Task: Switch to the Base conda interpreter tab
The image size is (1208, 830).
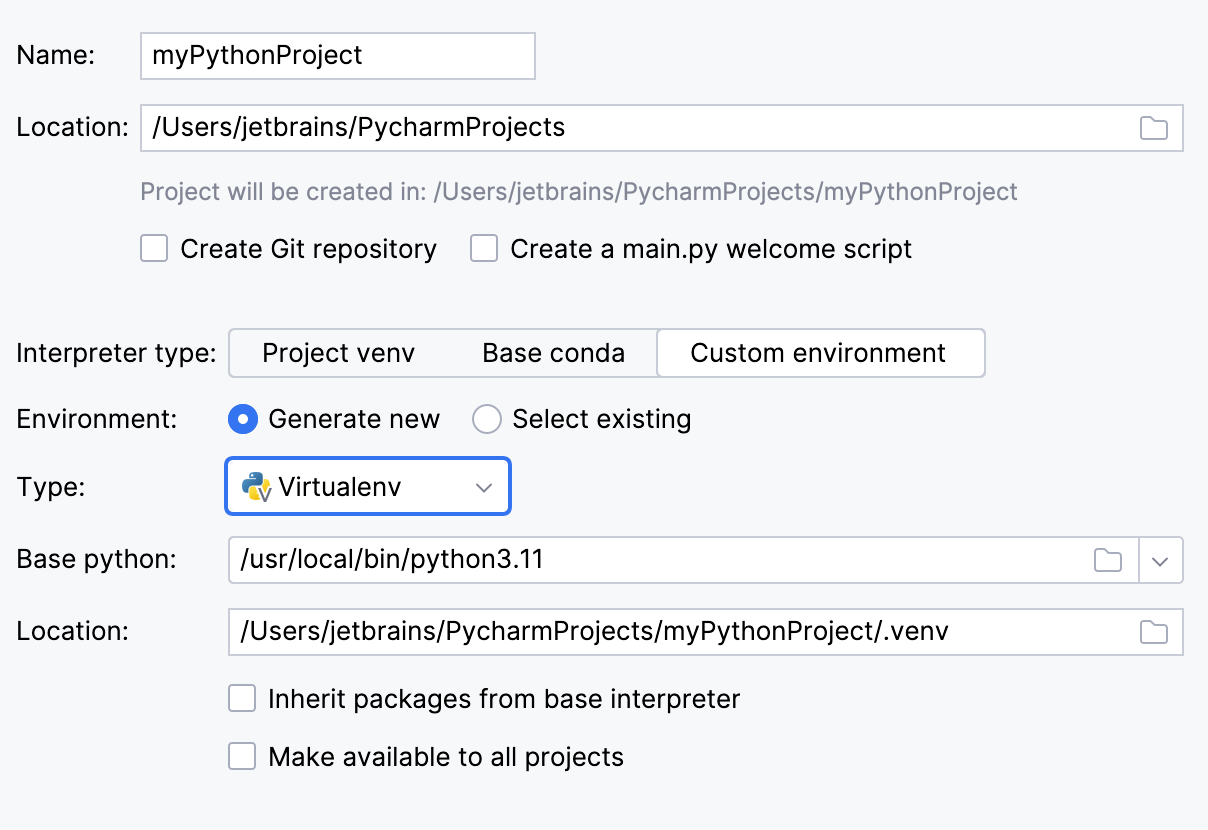Action: pos(553,353)
